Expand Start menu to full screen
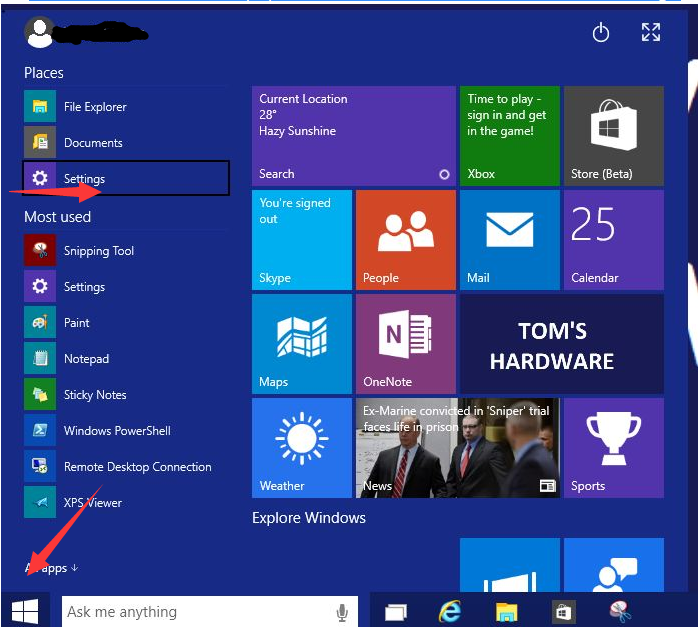The height and width of the screenshot is (627, 700). click(650, 32)
